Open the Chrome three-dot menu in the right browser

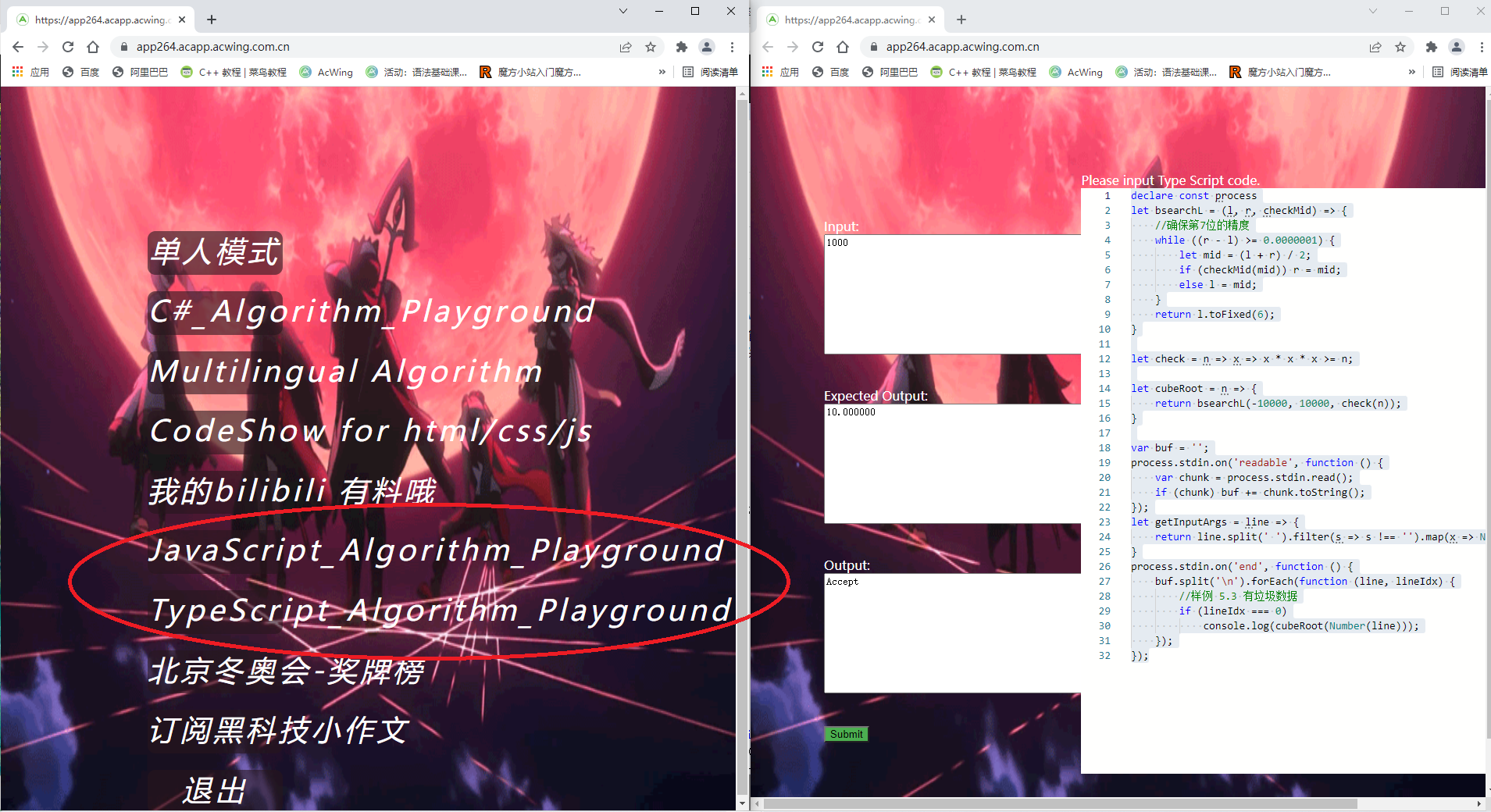(x=1482, y=47)
